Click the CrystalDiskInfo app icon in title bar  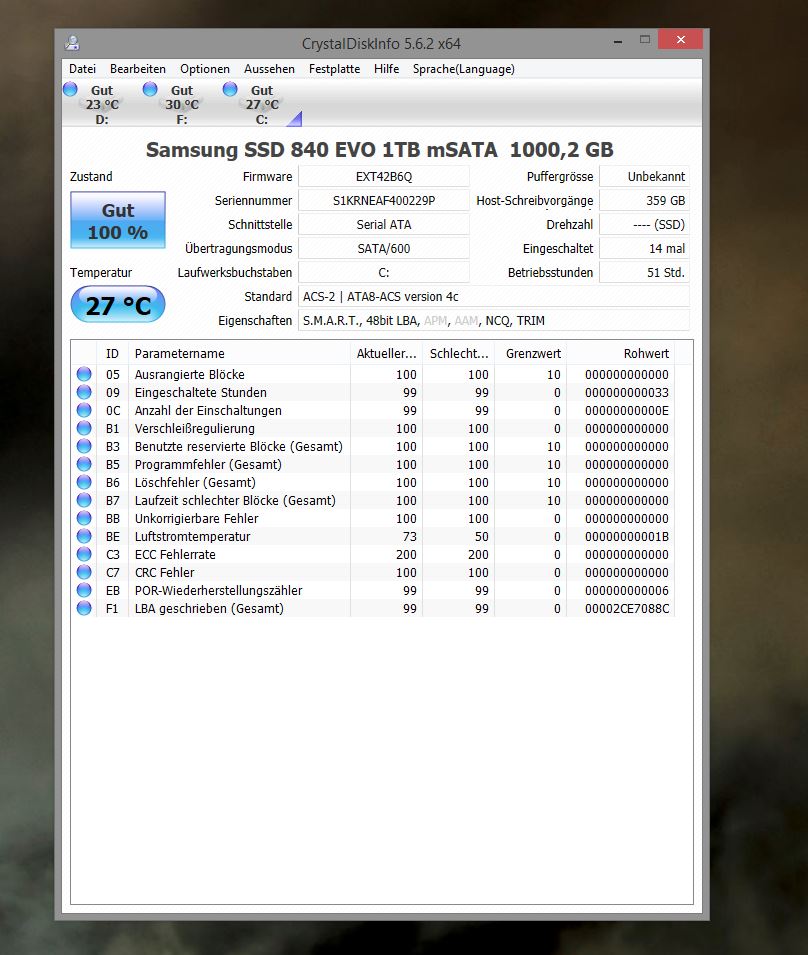pyautogui.click(x=72, y=43)
